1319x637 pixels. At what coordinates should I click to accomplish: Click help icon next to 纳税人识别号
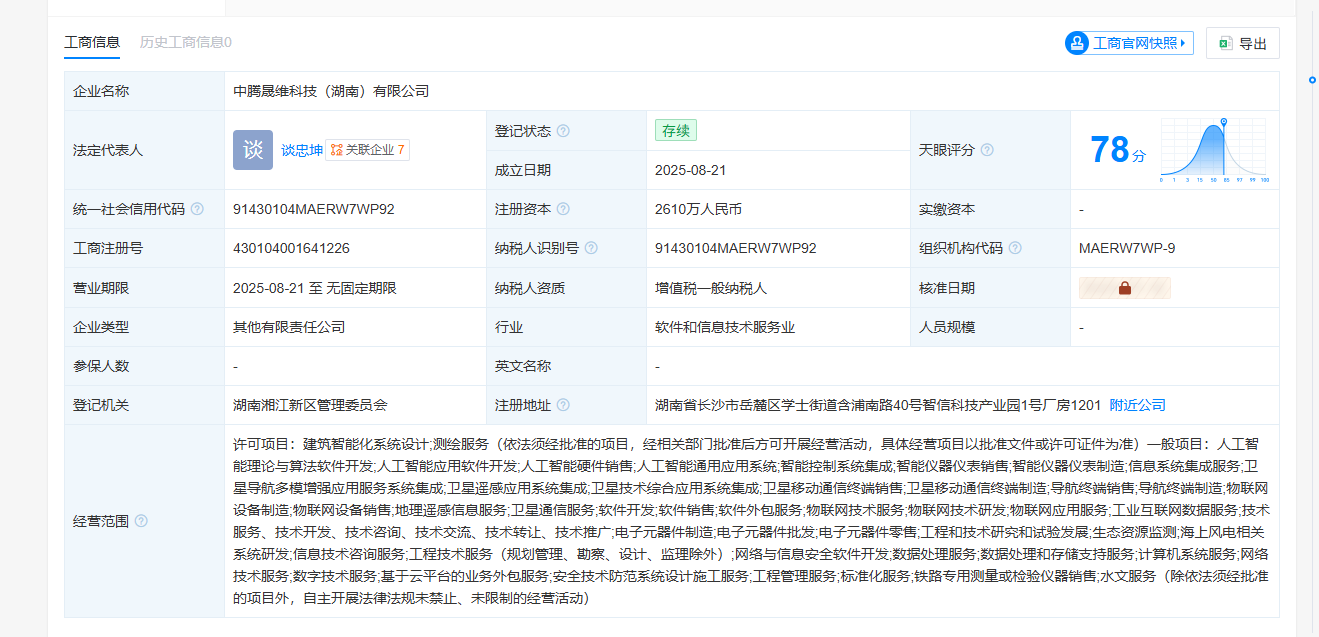591,248
